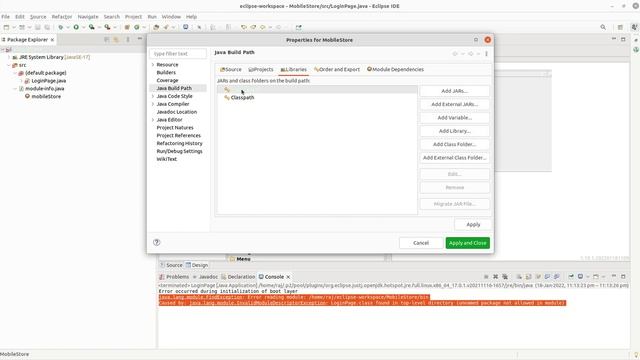Screen dimensions: 640x360
Task: Click the Debug toolbar icon
Action: (x=60, y=27)
